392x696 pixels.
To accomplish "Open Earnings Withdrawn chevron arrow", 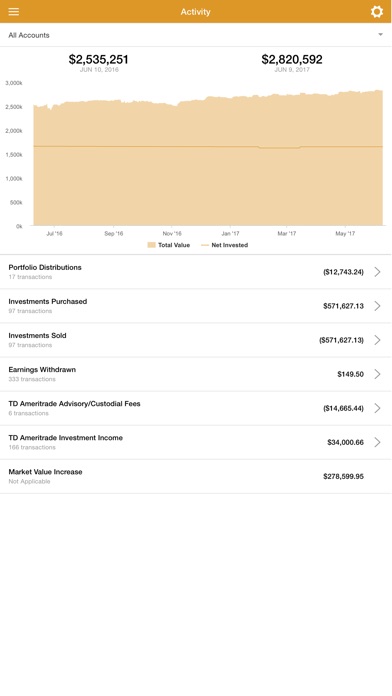I will (377, 374).
